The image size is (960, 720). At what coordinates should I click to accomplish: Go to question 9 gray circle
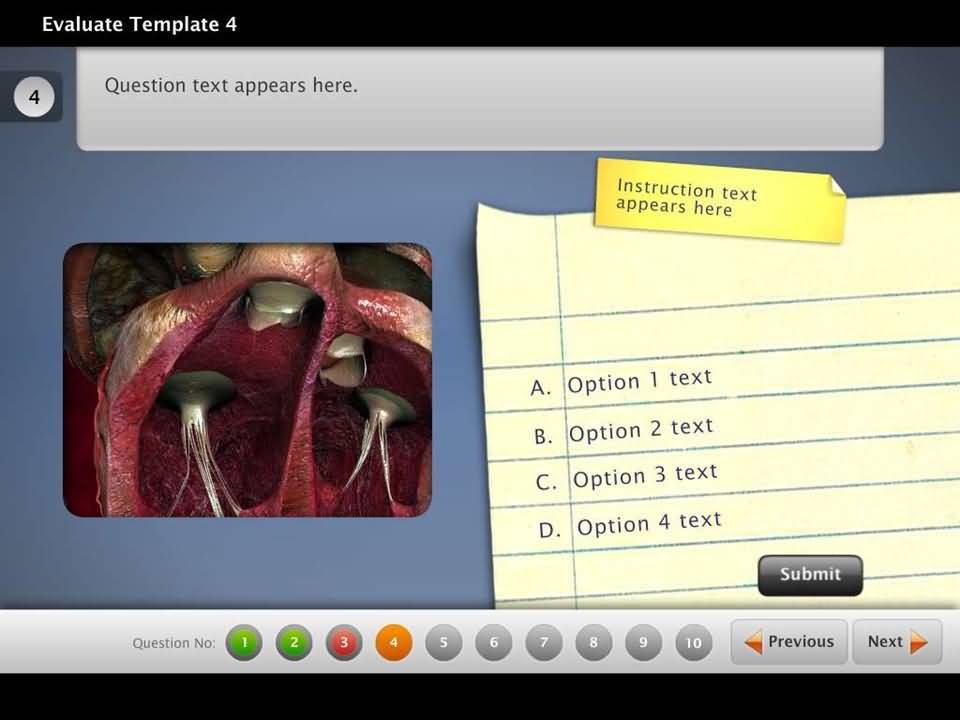644,643
